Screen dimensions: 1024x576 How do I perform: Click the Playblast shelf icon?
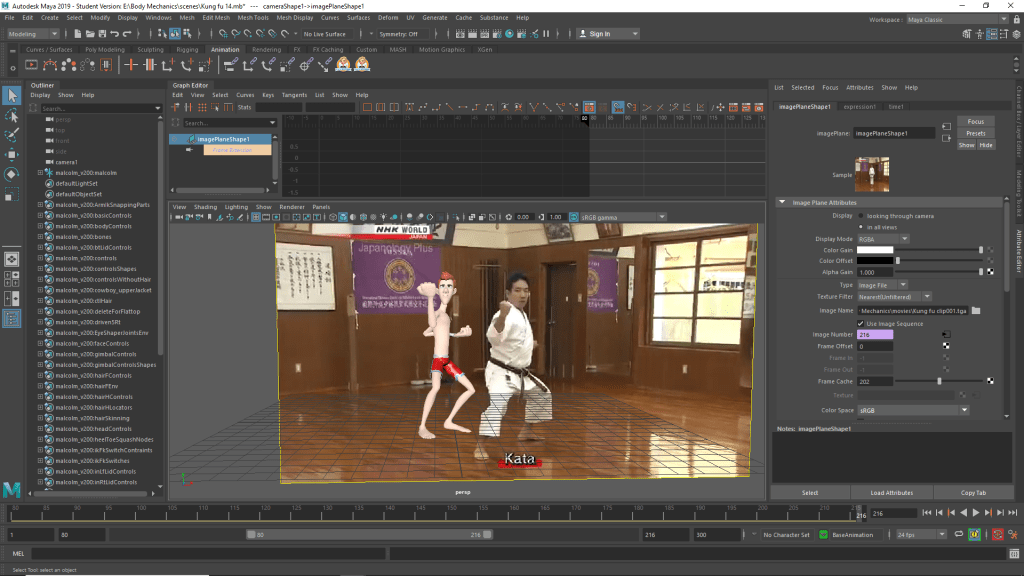(x=31, y=65)
